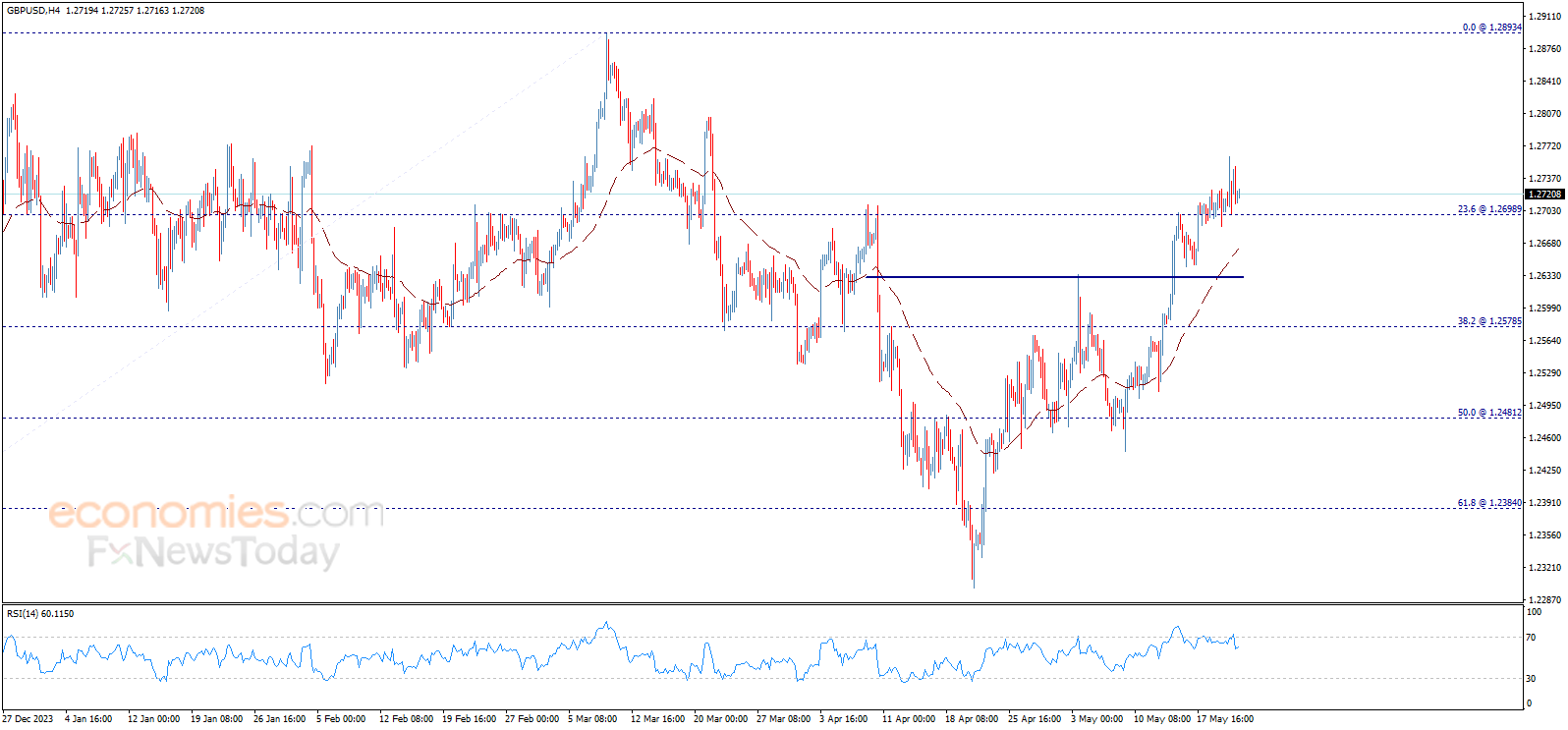Image resolution: width=1568 pixels, height=730 pixels.
Task: Click the 4 Jan 16:00 time label
Action: [88, 719]
